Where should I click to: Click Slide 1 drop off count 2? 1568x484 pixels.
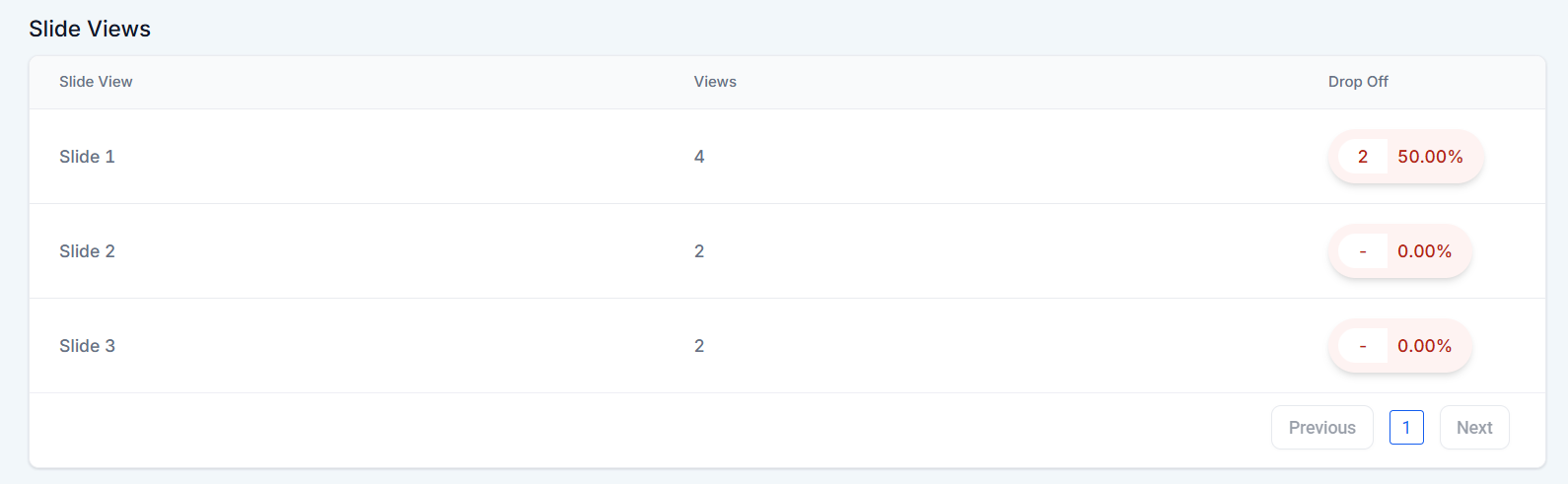pyautogui.click(x=1363, y=157)
